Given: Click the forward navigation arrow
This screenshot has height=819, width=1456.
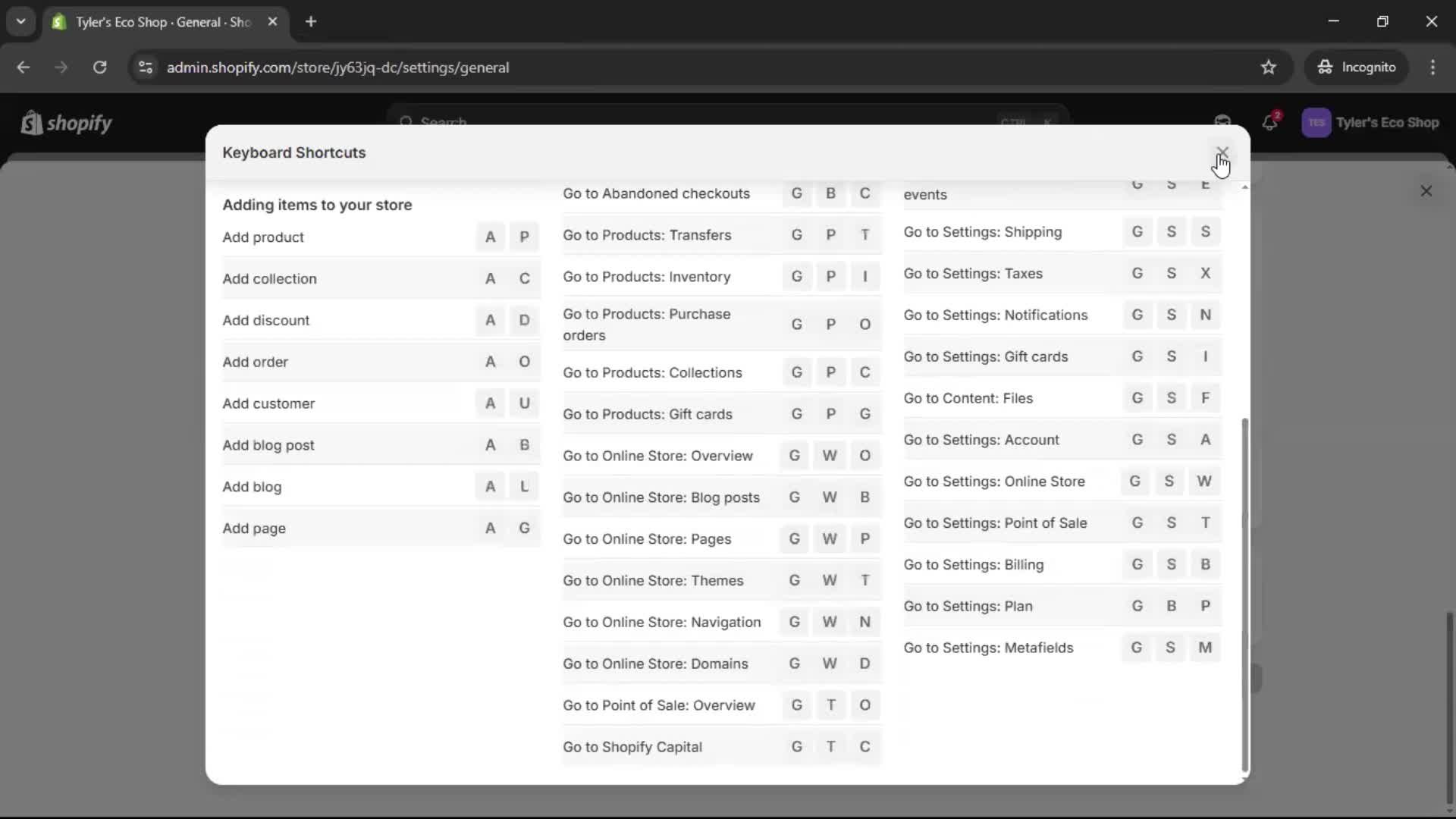Looking at the screenshot, I should (x=61, y=67).
